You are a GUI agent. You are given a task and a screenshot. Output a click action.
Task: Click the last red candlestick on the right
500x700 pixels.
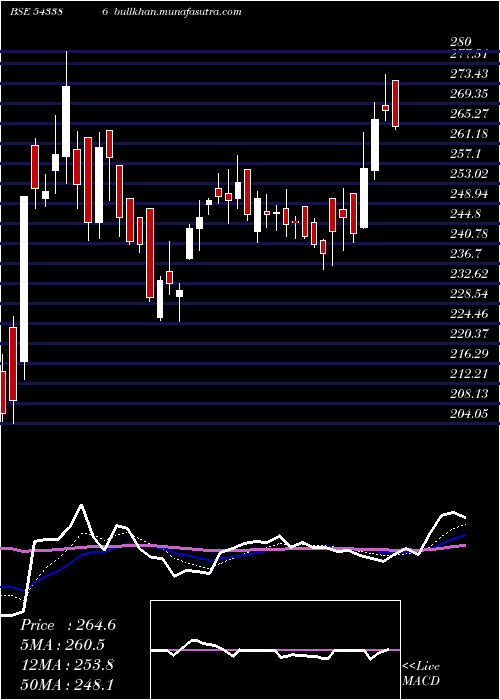tap(395, 104)
